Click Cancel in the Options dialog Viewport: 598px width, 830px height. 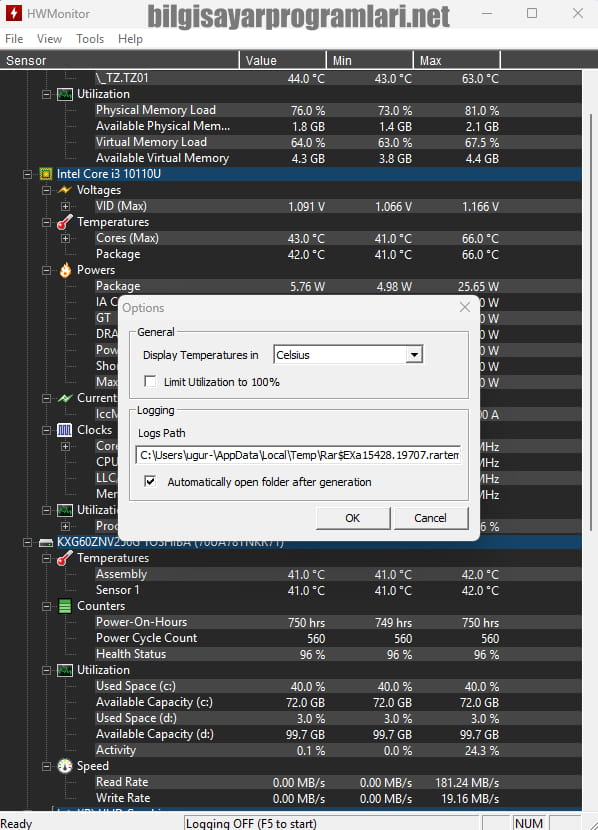pos(431,518)
